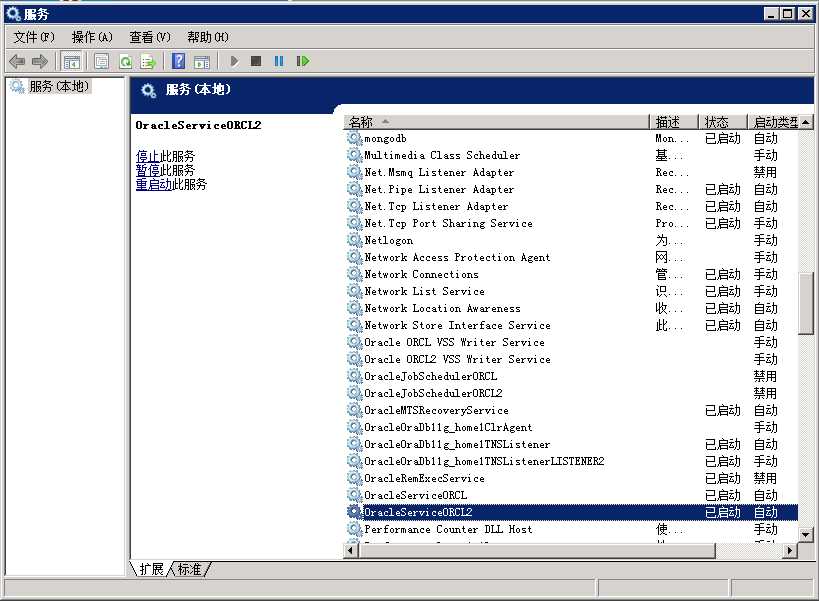Select Oracle ORCL2 VSS Writer Service
This screenshot has height=601, width=819.
(571, 359)
